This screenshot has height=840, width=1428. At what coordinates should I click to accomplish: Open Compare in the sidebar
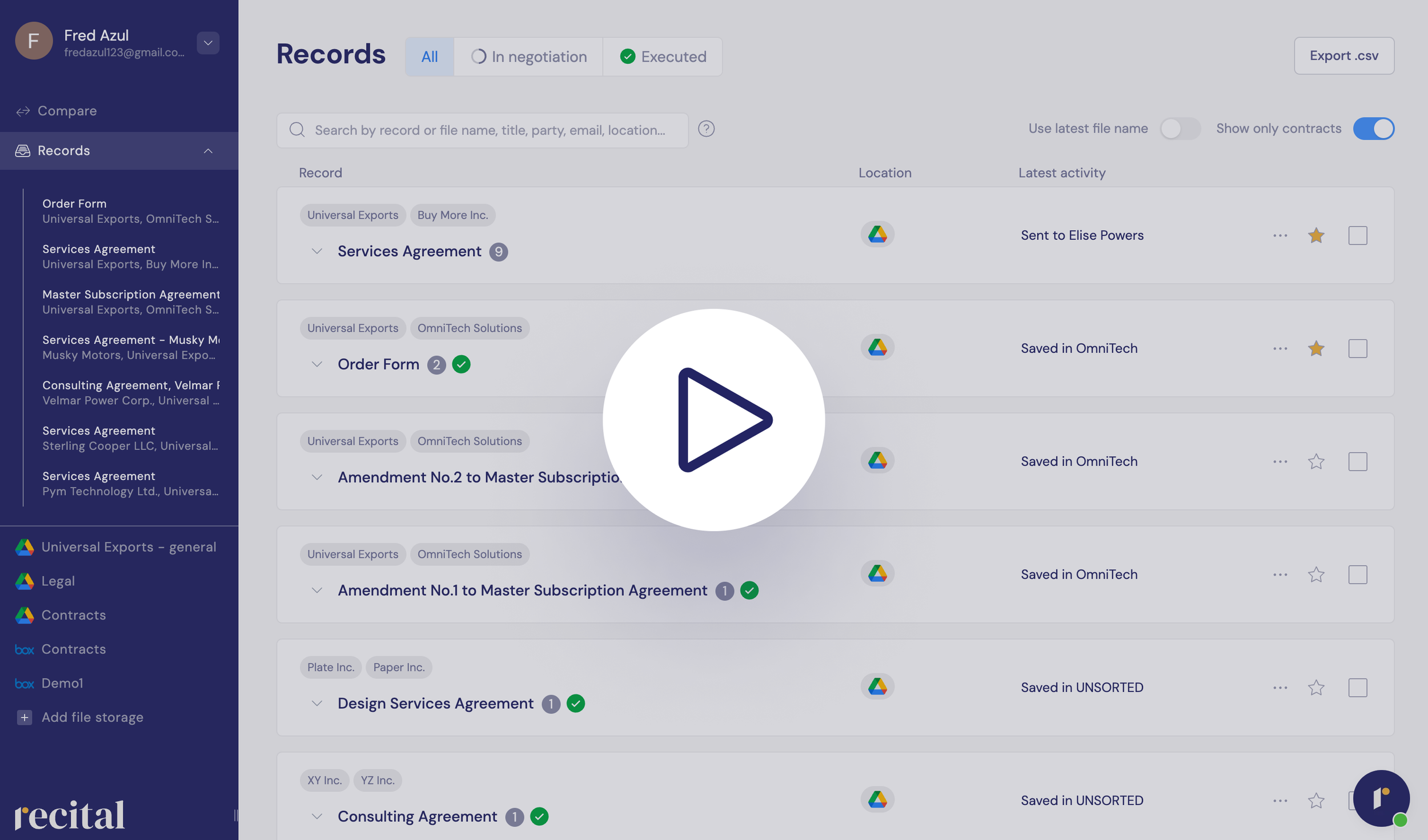click(67, 111)
